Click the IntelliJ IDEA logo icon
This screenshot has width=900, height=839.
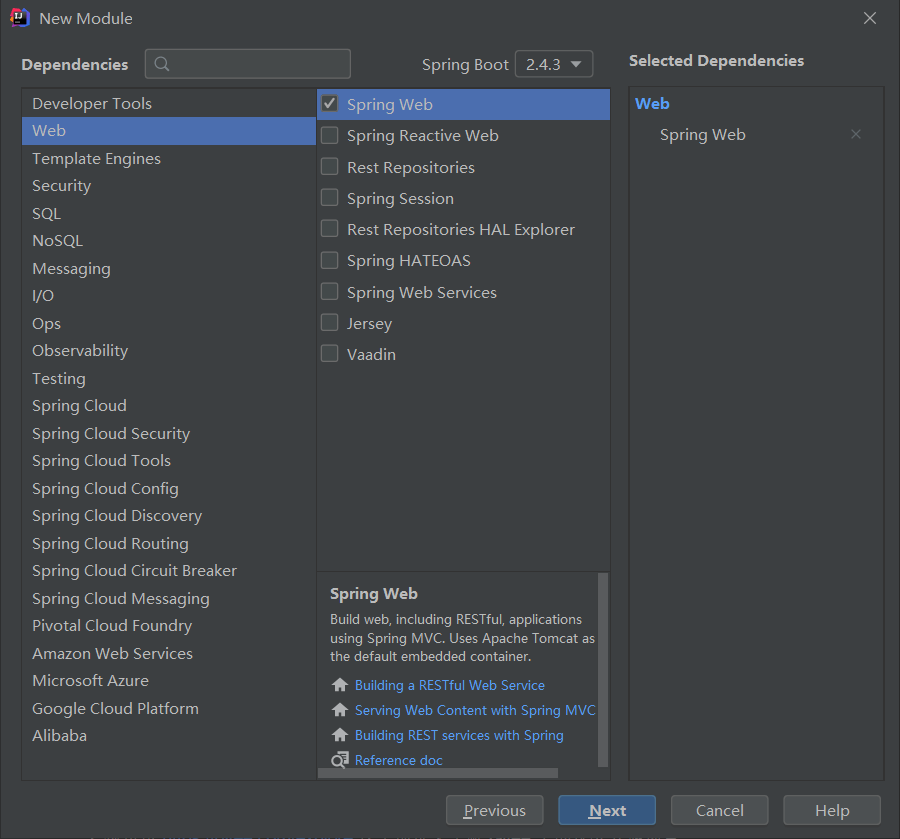coord(20,18)
